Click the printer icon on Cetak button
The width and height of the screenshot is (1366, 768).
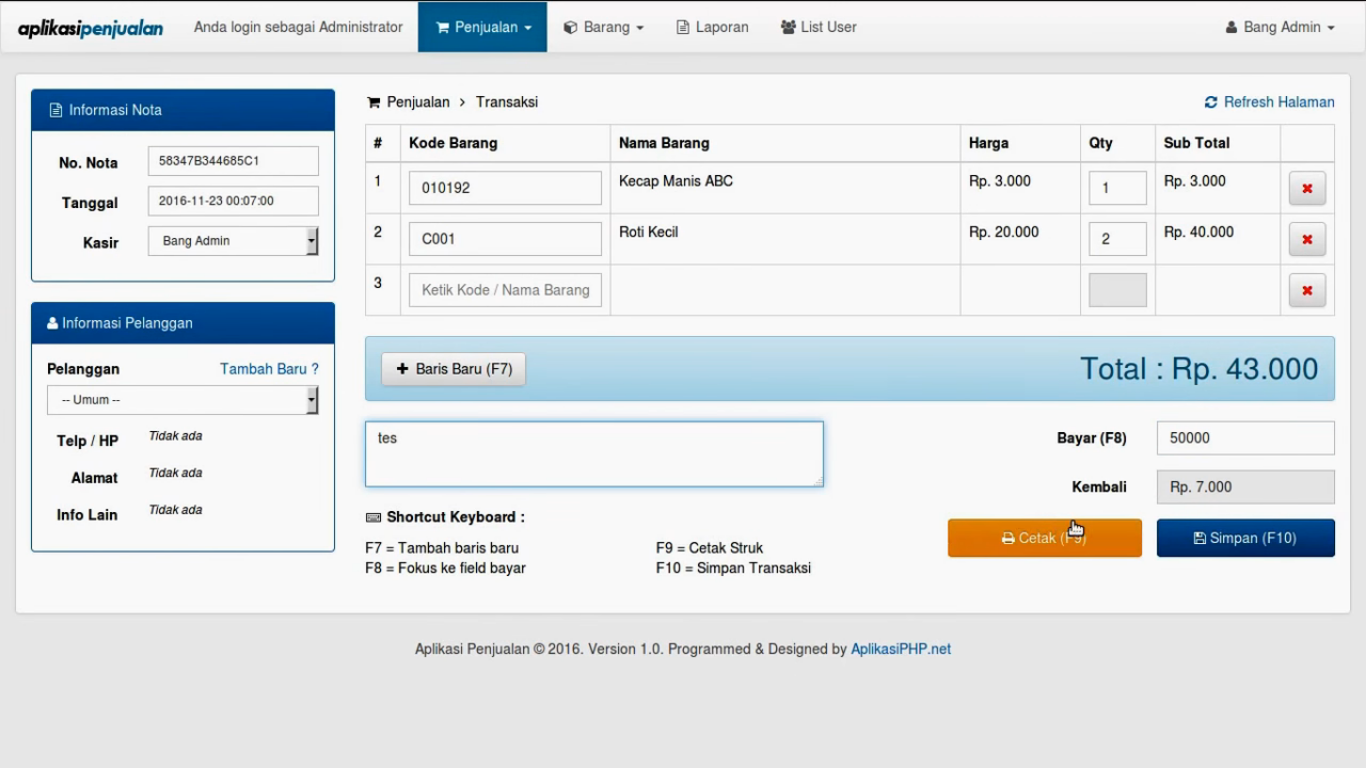click(1008, 538)
